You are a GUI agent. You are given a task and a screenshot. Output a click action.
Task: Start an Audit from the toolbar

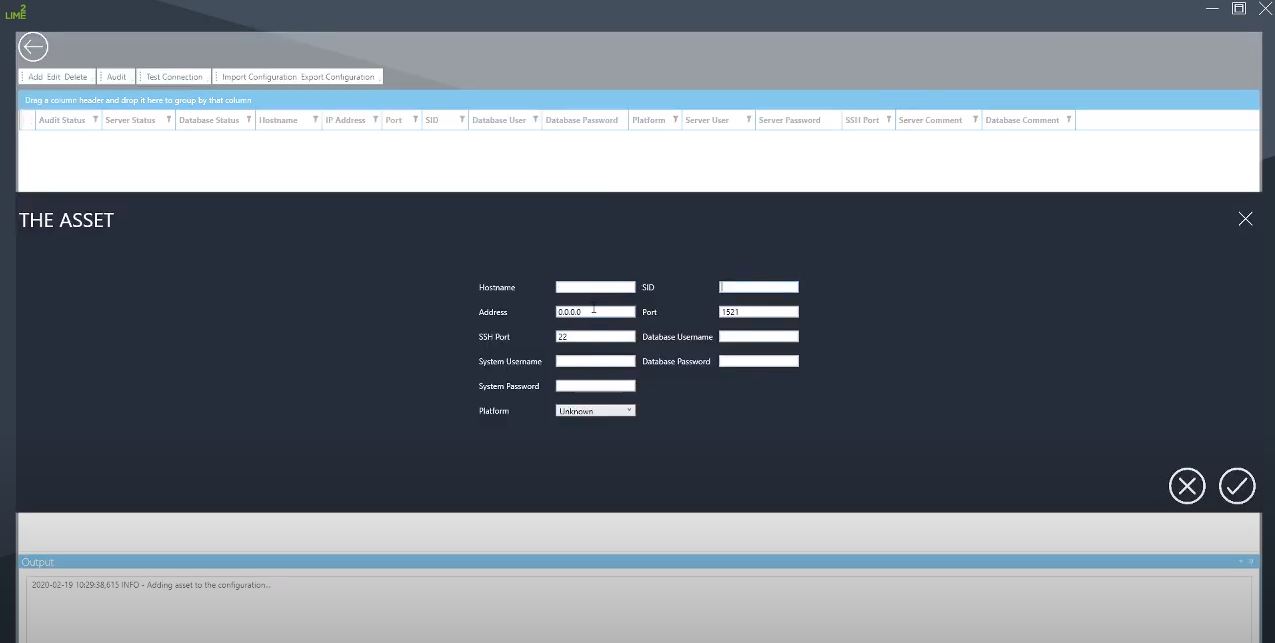(117, 77)
